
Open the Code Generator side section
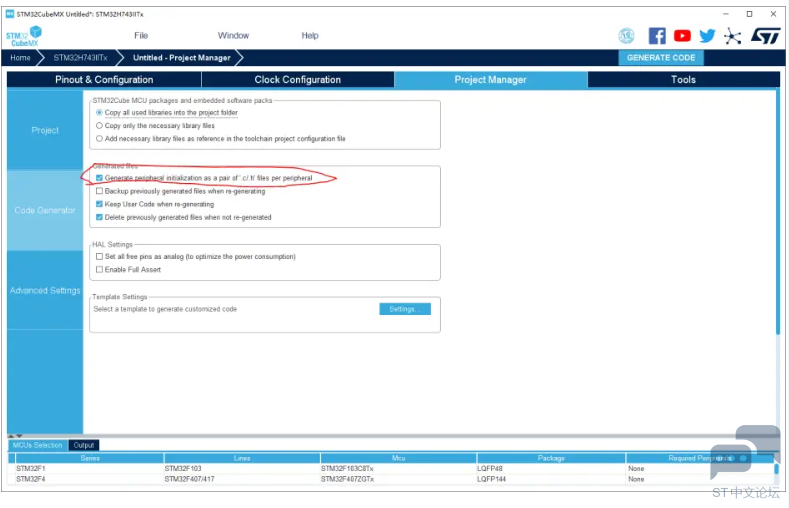click(x=45, y=210)
